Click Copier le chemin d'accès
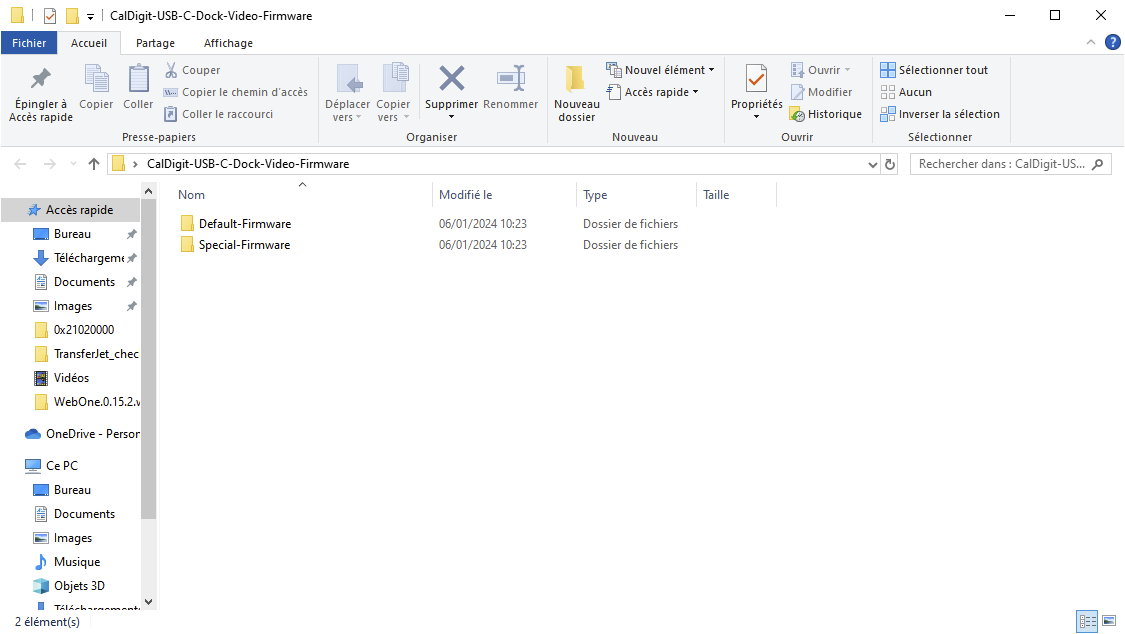Image resolution: width=1125 pixels, height=634 pixels. coord(236,93)
